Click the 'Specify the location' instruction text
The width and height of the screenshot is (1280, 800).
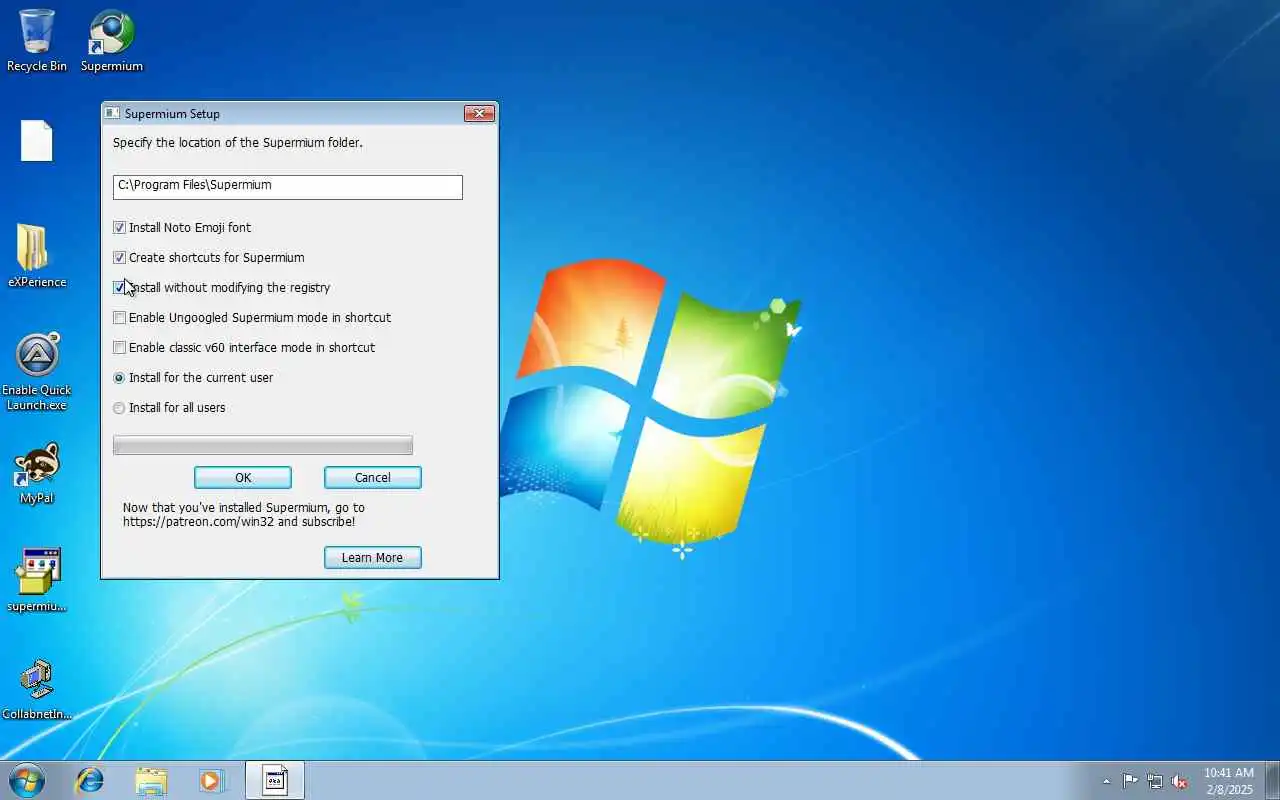pyautogui.click(x=238, y=143)
